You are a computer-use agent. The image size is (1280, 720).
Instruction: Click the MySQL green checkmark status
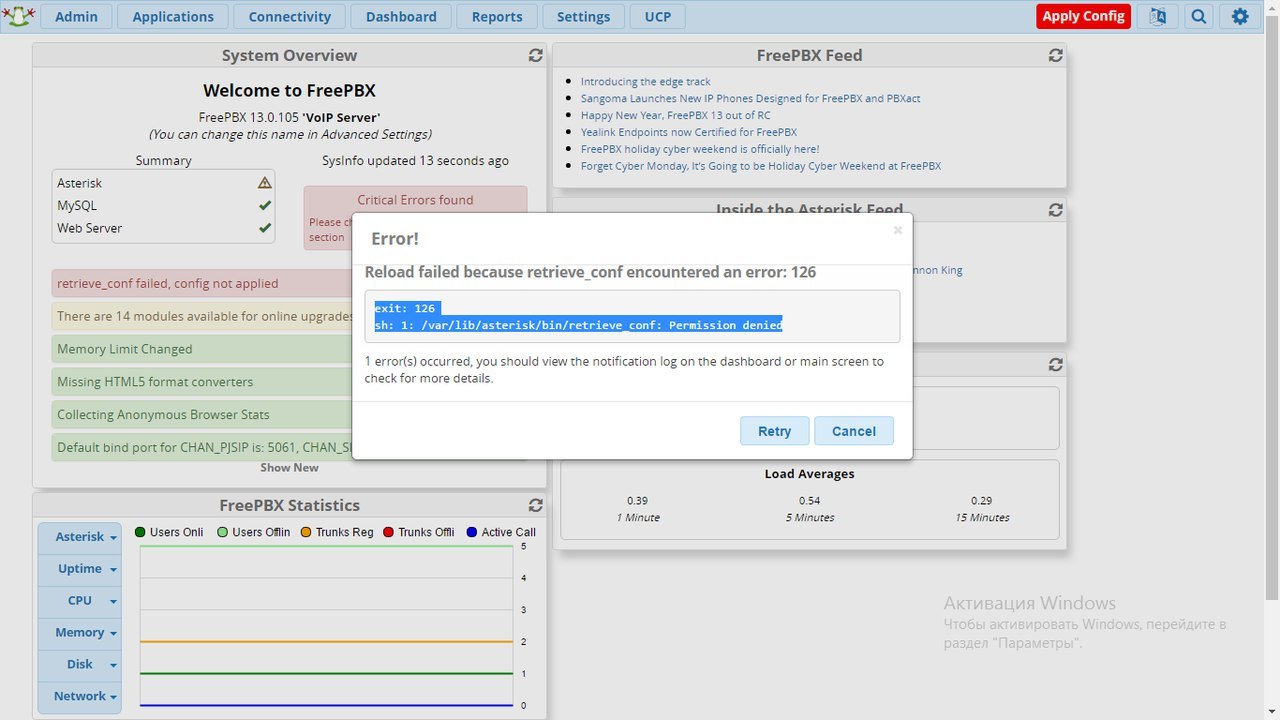264,205
